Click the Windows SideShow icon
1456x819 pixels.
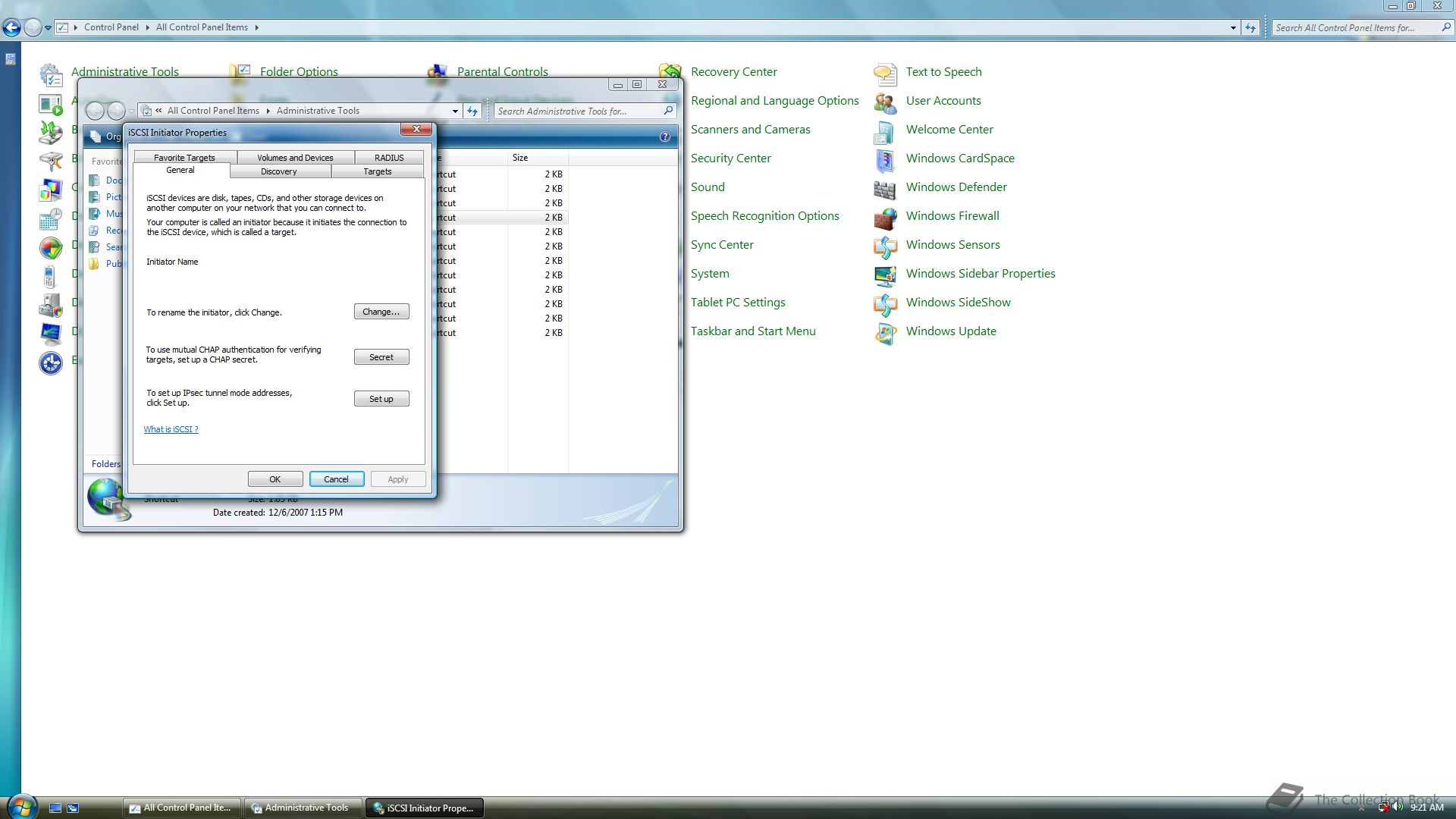pos(885,305)
